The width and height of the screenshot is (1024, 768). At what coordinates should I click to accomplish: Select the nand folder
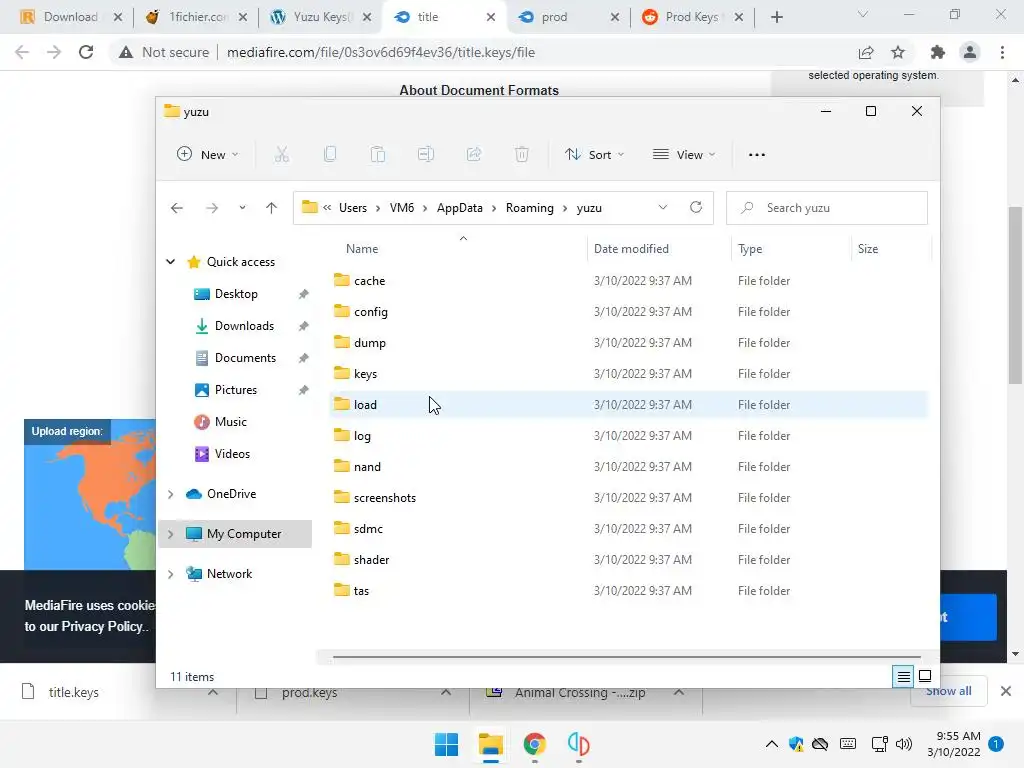click(x=628, y=467)
